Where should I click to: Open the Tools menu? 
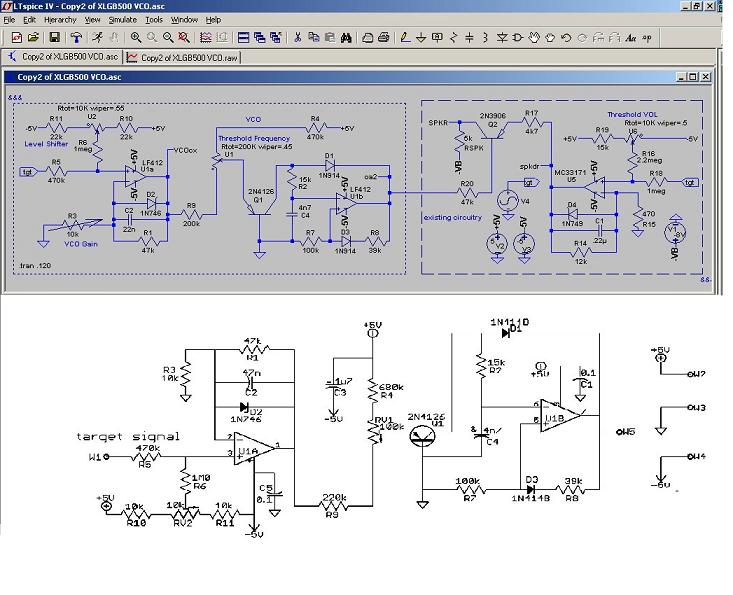(x=153, y=19)
